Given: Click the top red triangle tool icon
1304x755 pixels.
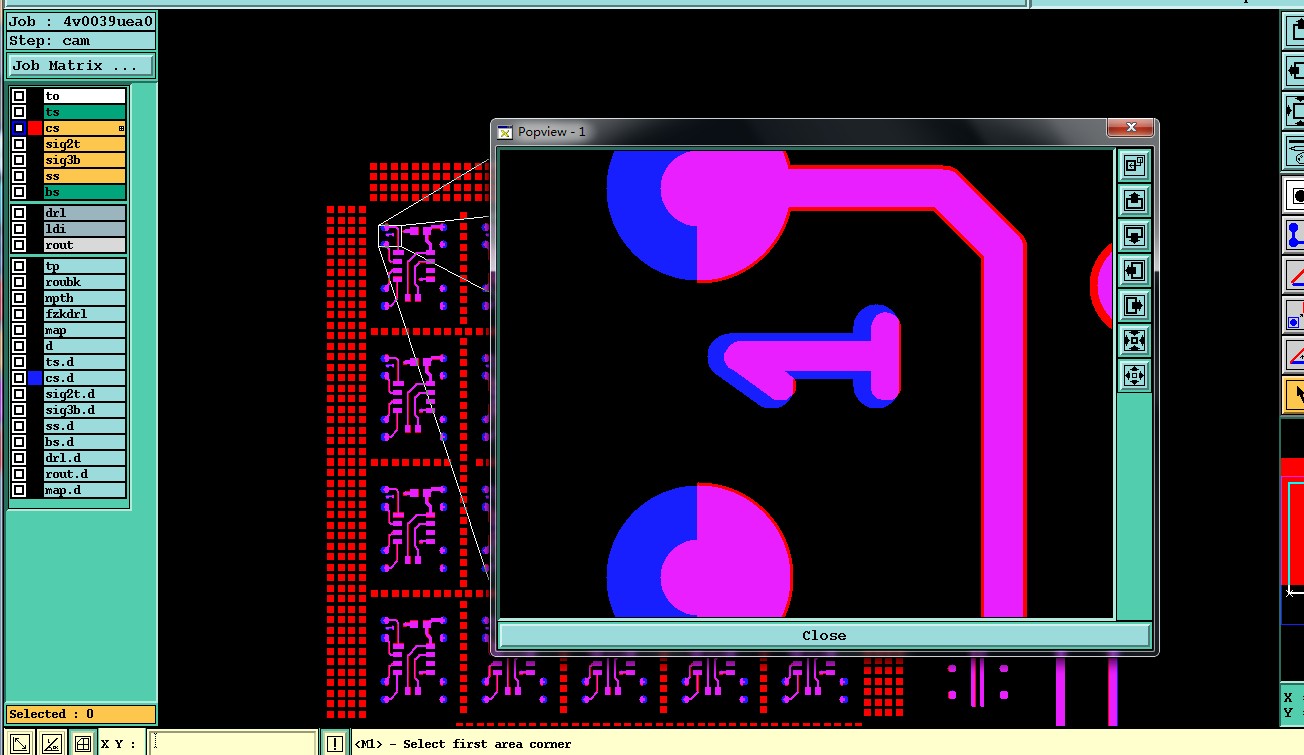Looking at the screenshot, I should point(1293,274).
